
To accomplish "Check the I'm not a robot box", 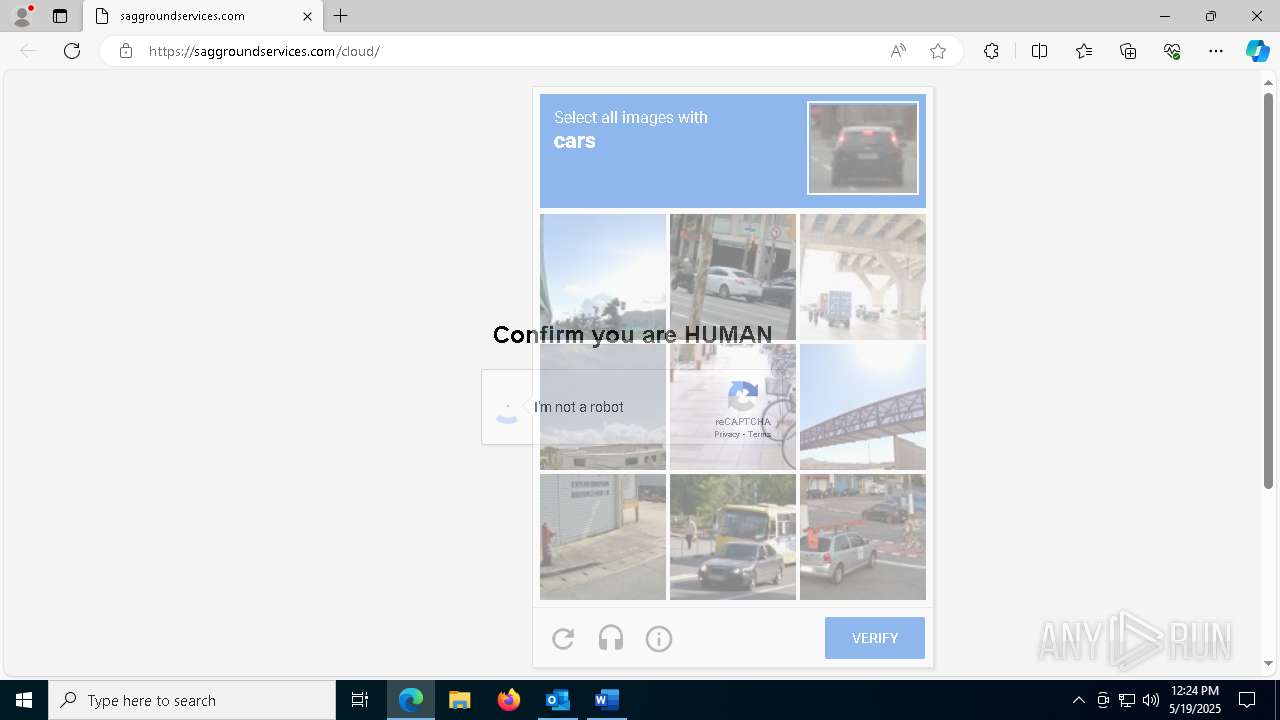I will point(508,407).
